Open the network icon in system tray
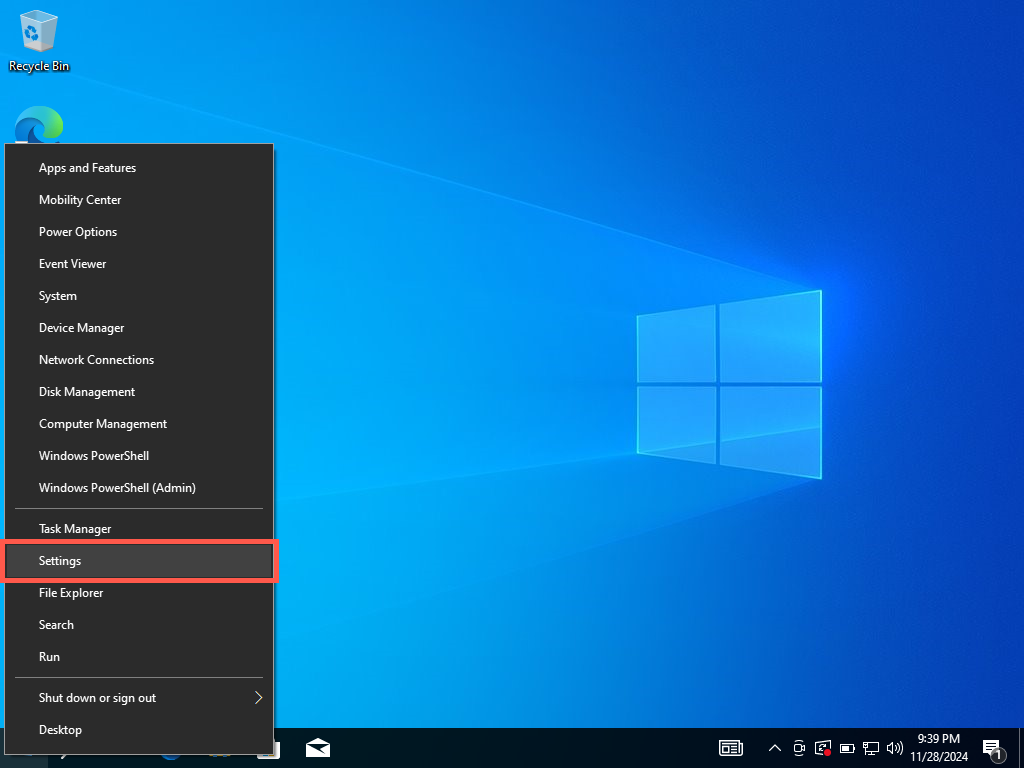Image resolution: width=1024 pixels, height=768 pixels. [871, 748]
